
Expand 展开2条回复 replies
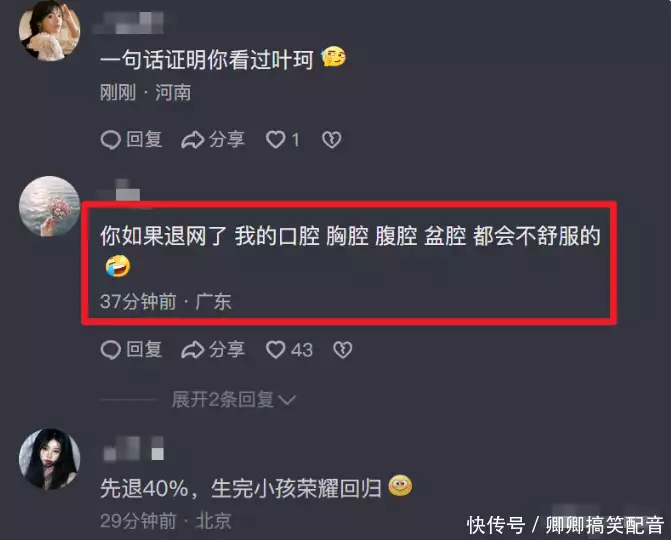click(233, 400)
